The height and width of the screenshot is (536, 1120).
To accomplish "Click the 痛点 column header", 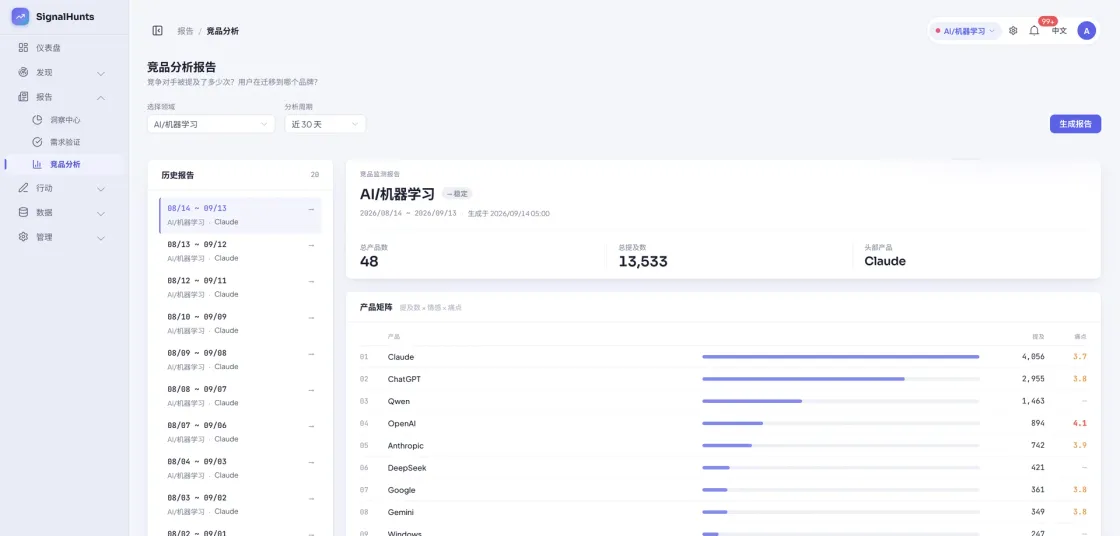I will tap(1080, 336).
